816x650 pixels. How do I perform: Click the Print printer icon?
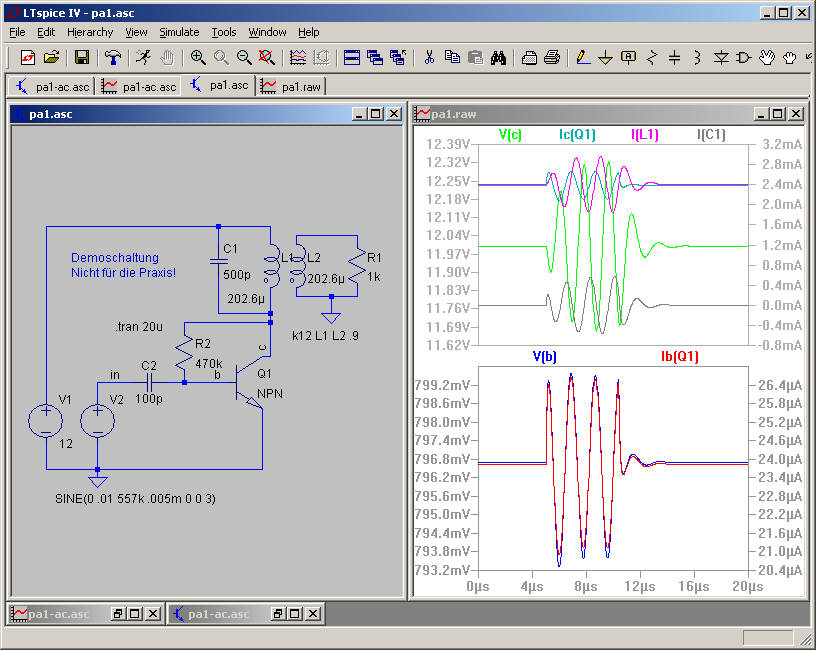pos(552,57)
